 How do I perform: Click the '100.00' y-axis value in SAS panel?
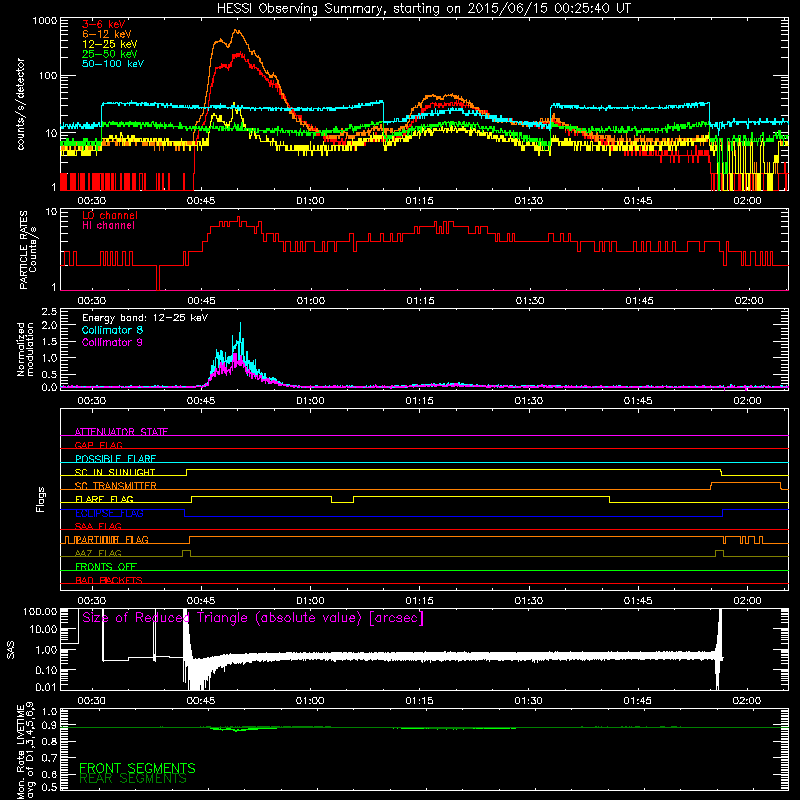point(40,611)
